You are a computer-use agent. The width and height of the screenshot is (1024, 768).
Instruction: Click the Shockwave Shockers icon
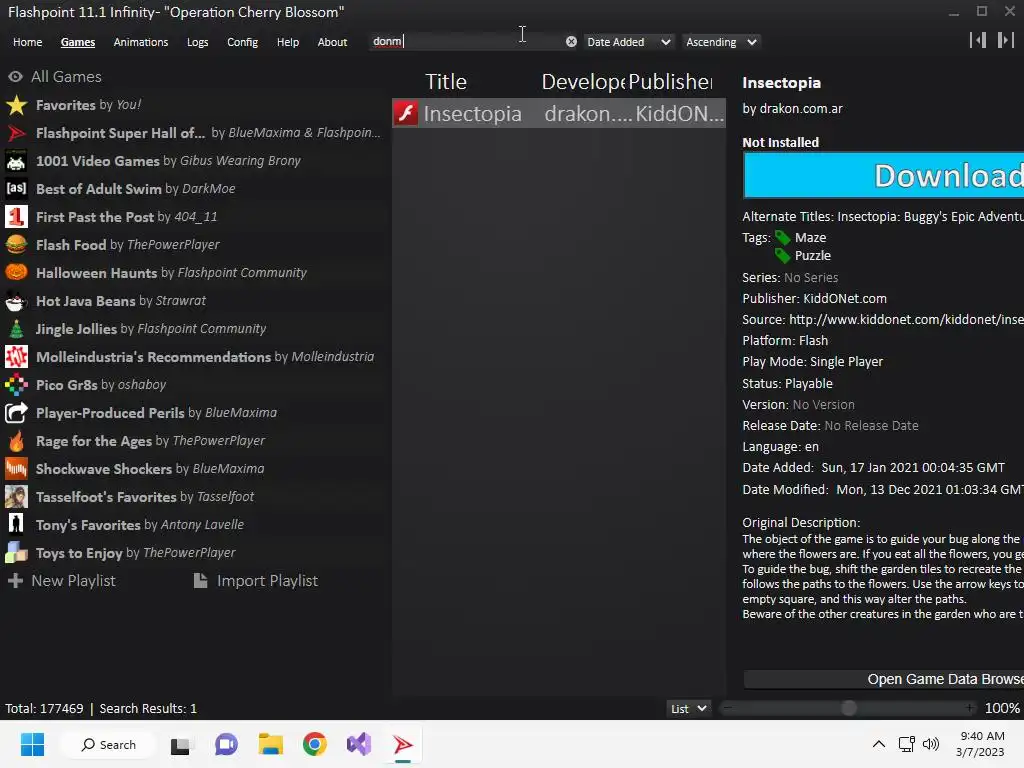pos(16,469)
